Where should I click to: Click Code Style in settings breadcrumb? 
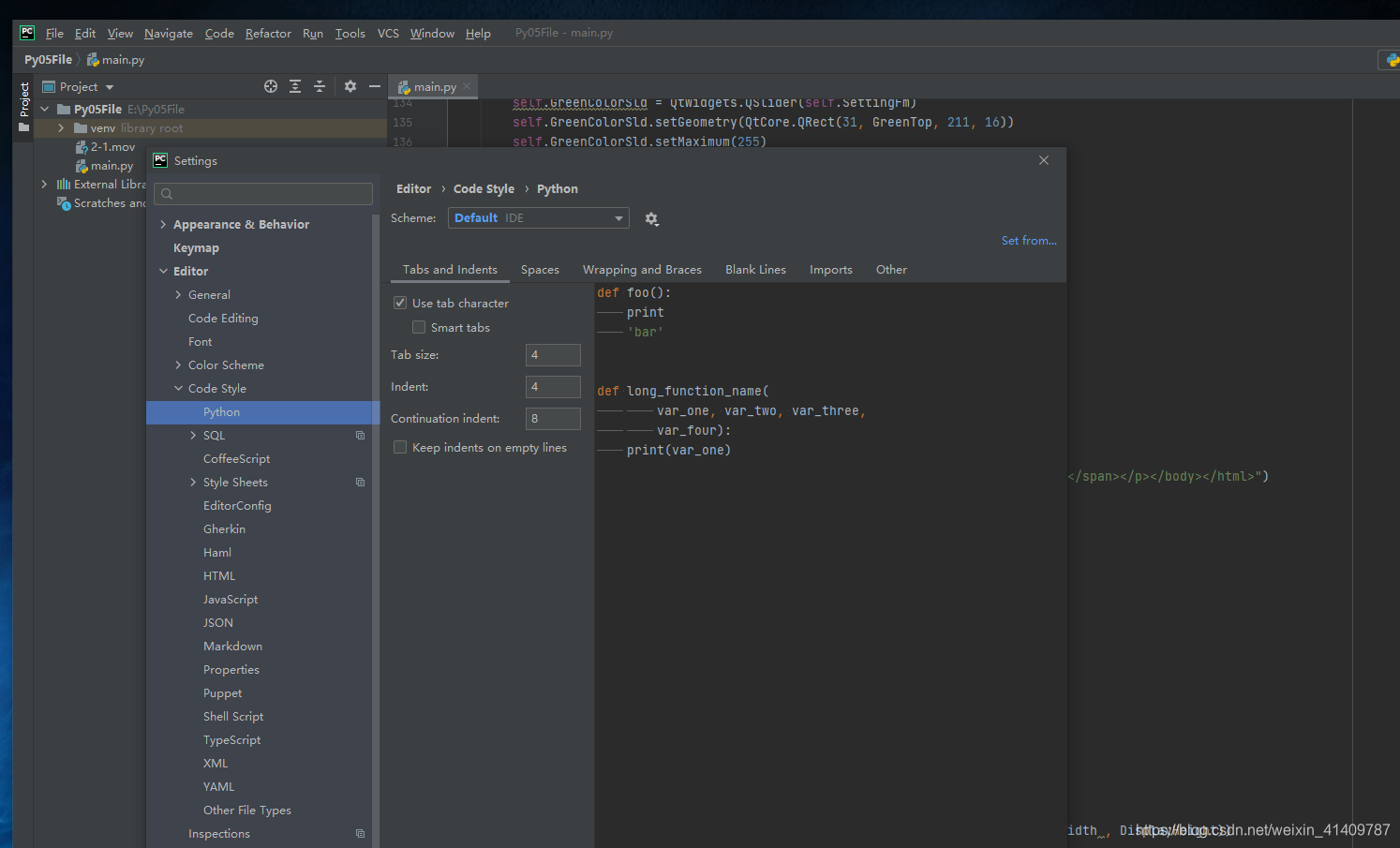pyautogui.click(x=484, y=188)
